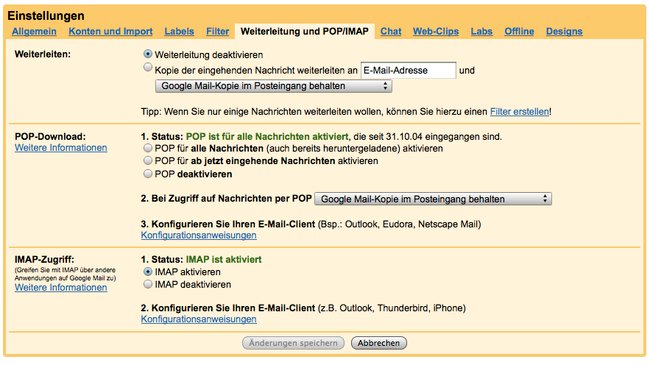Open the forwarding Google Mail-Kopie dropdown
The width and height of the screenshot is (650, 365).
tap(274, 86)
